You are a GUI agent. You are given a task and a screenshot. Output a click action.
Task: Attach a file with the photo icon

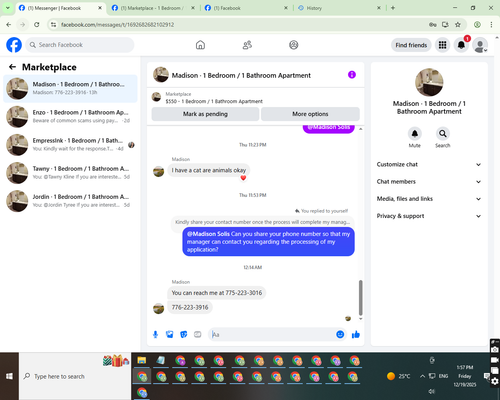[x=170, y=334]
